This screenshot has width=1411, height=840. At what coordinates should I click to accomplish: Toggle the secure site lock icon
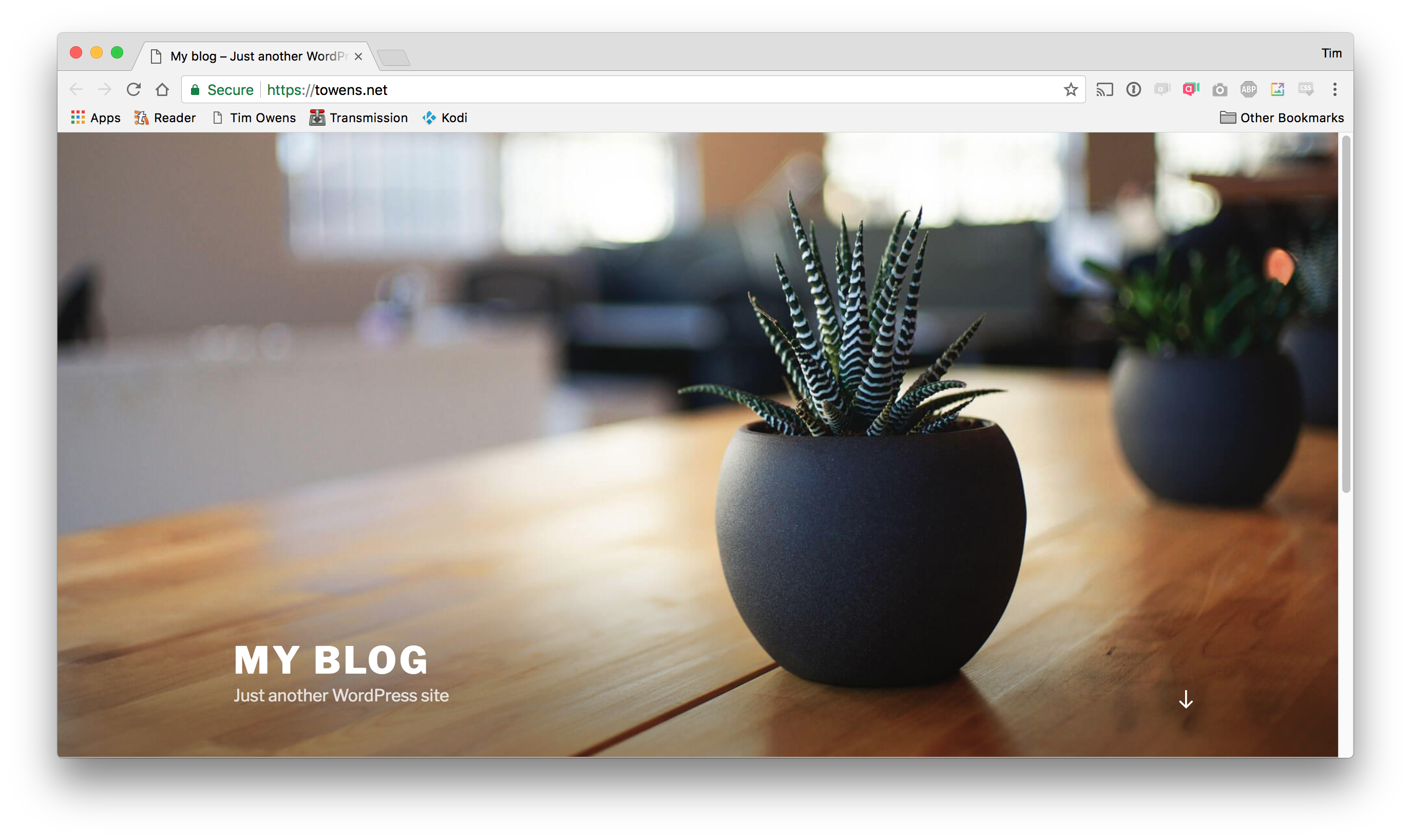193,89
